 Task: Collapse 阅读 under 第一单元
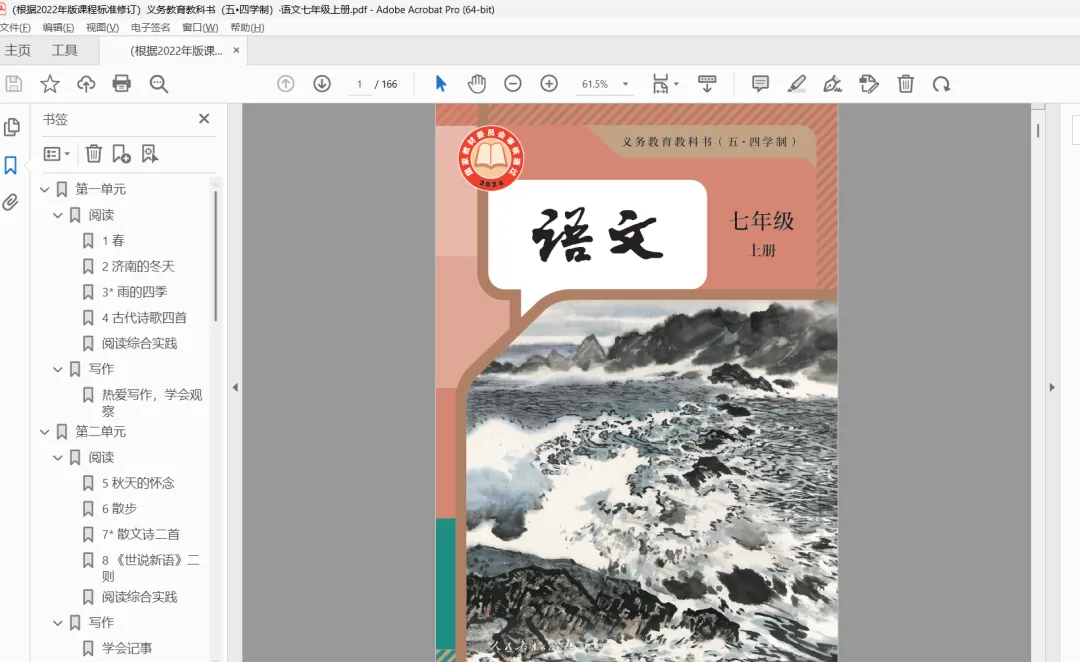pos(58,215)
